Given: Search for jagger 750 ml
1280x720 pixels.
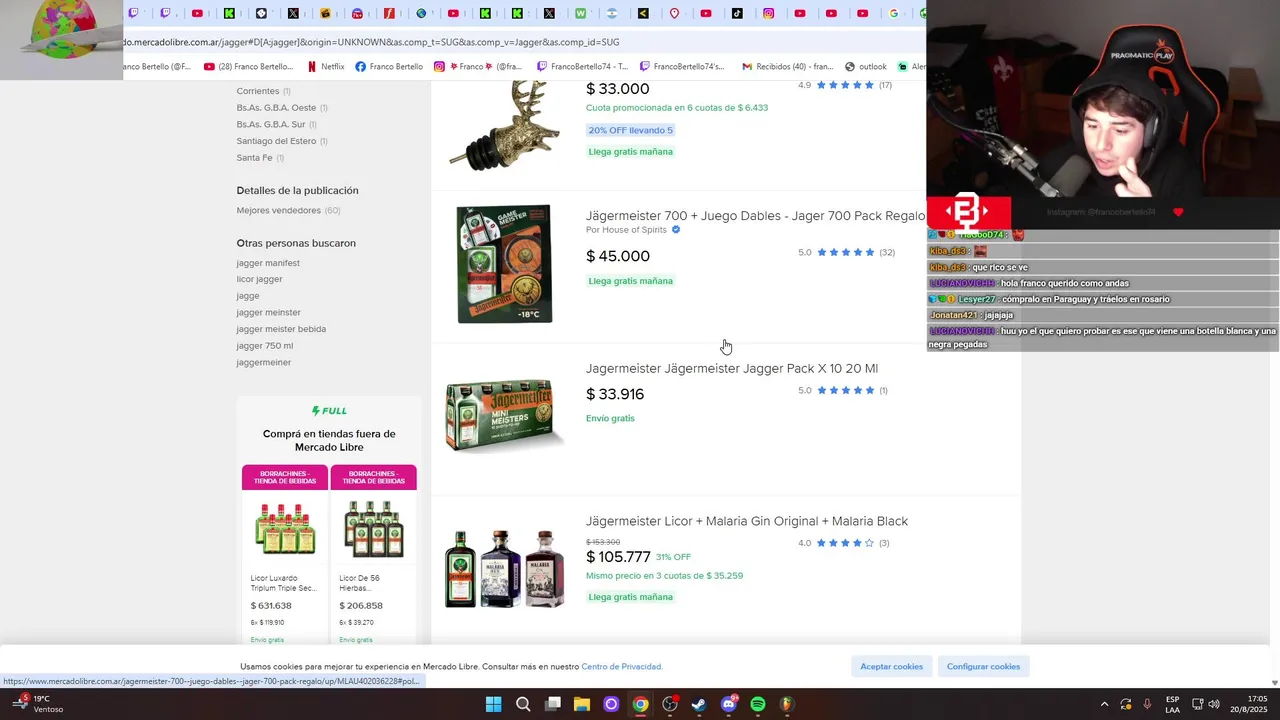Looking at the screenshot, I should pyautogui.click(x=265, y=346).
